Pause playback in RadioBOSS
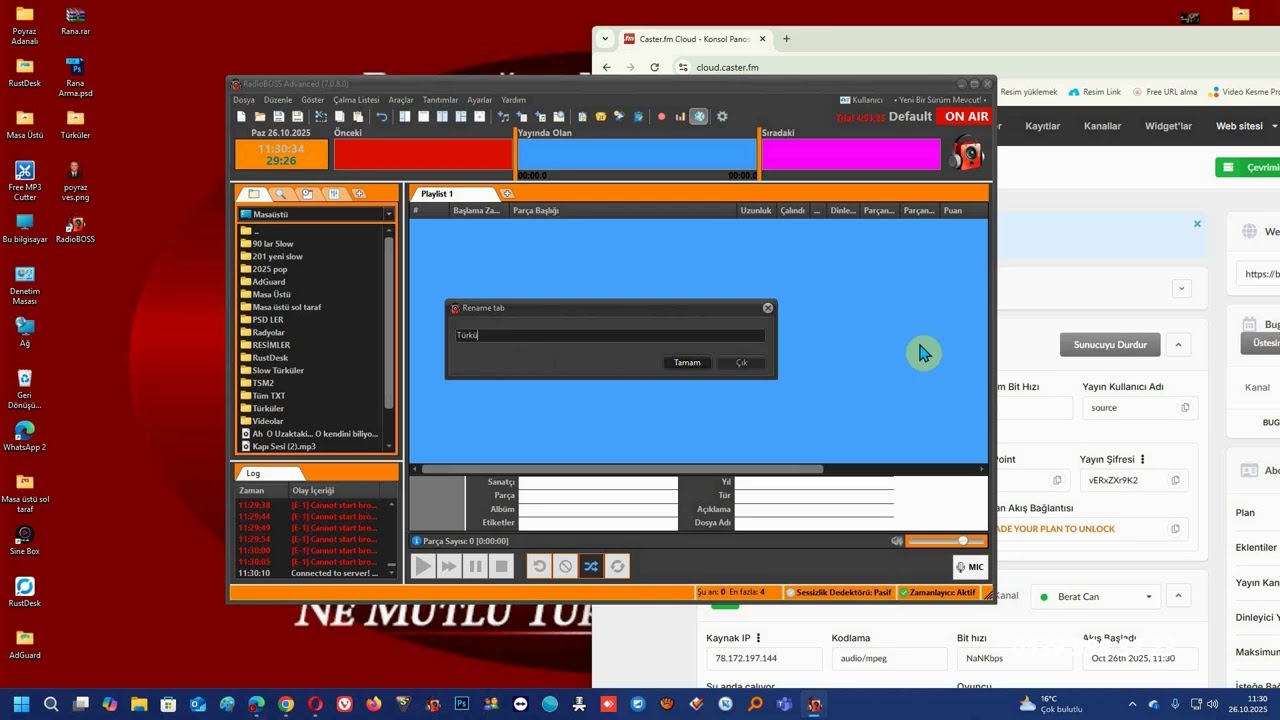The width and height of the screenshot is (1280, 720). coord(475,567)
